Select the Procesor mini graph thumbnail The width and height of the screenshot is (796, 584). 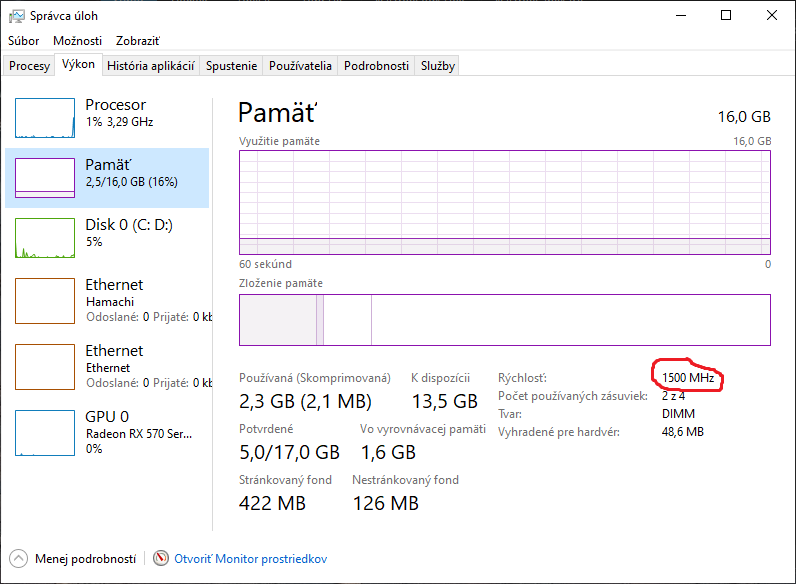[45, 118]
